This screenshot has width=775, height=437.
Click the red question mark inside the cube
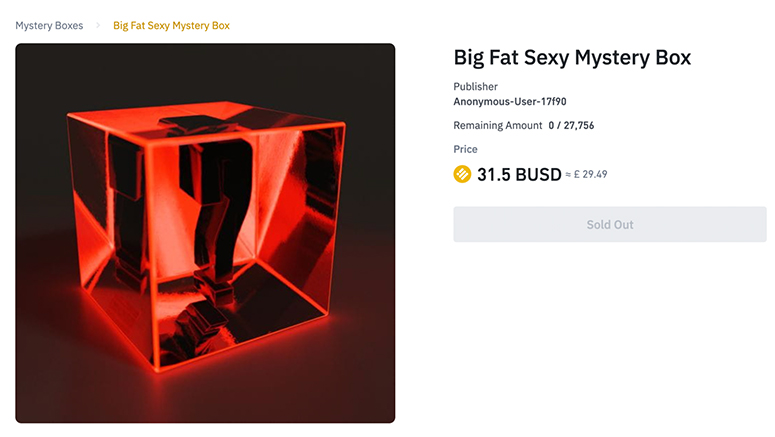tap(212, 200)
